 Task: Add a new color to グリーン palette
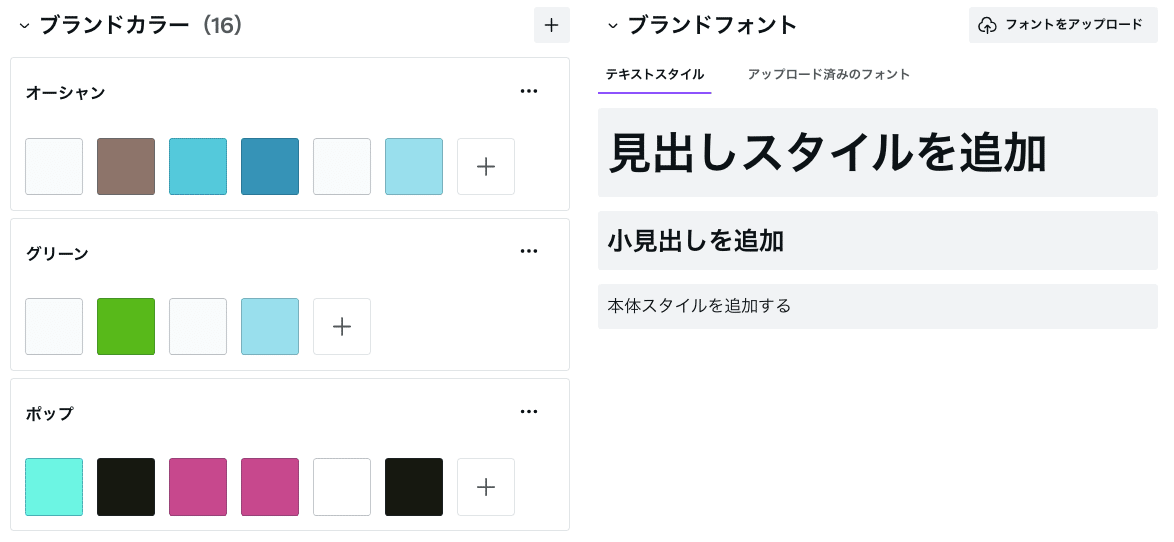(x=342, y=326)
